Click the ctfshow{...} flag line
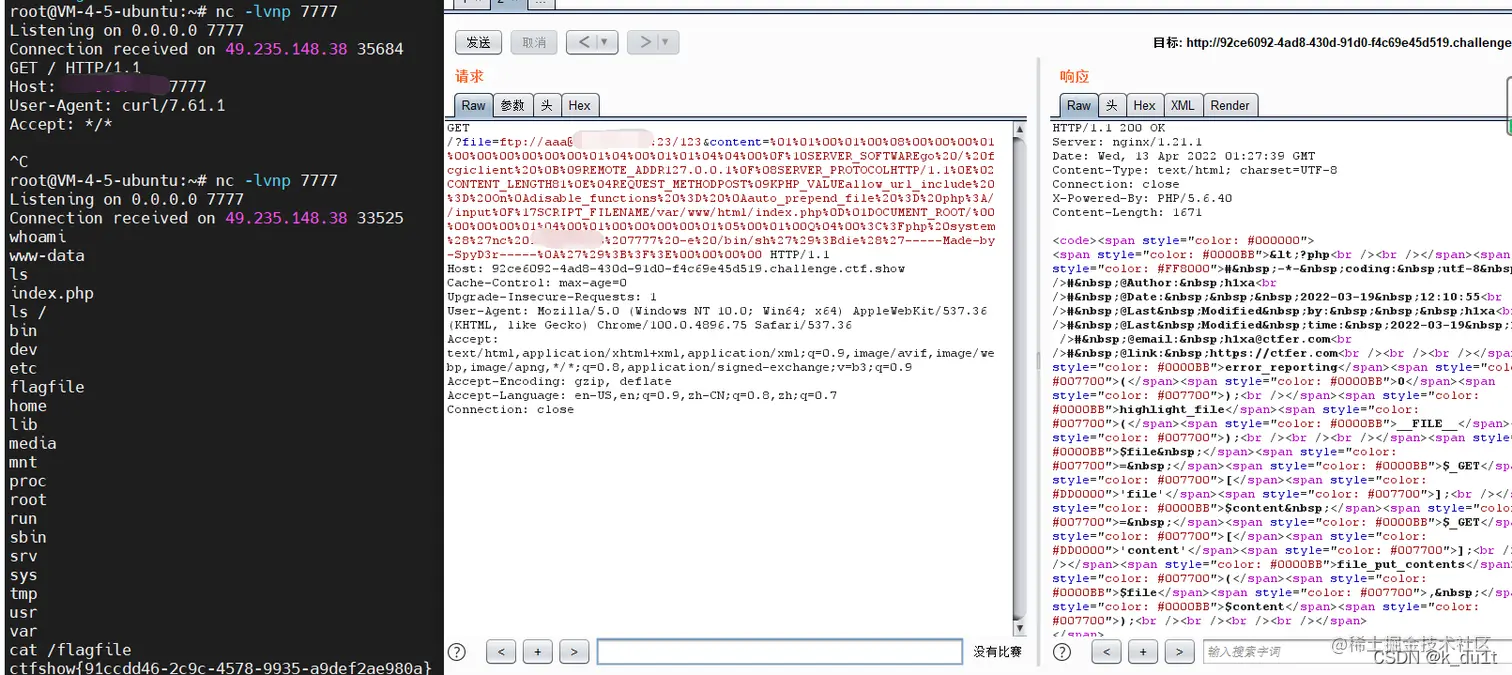The image size is (1512, 675). 220,667
